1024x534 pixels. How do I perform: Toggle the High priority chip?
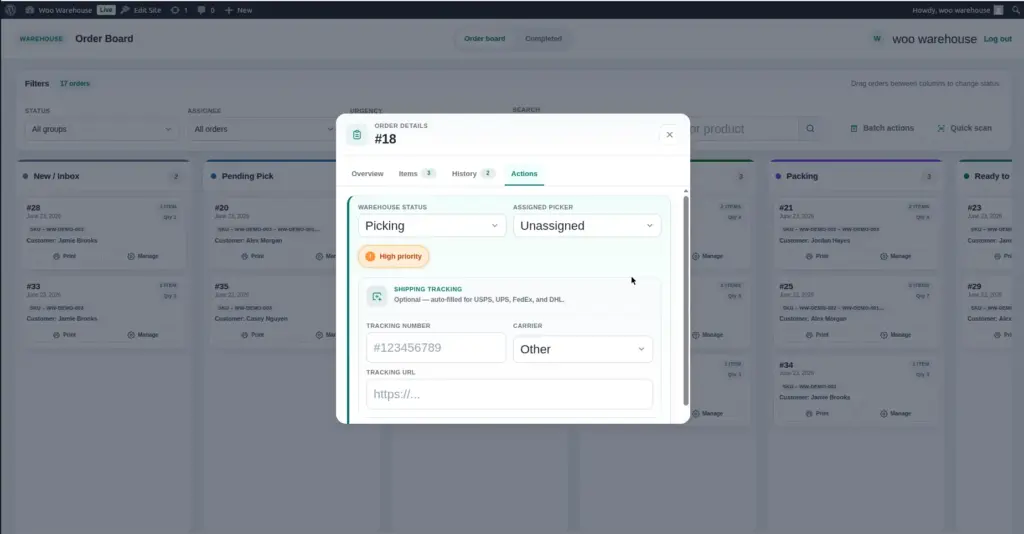pyautogui.click(x=394, y=257)
